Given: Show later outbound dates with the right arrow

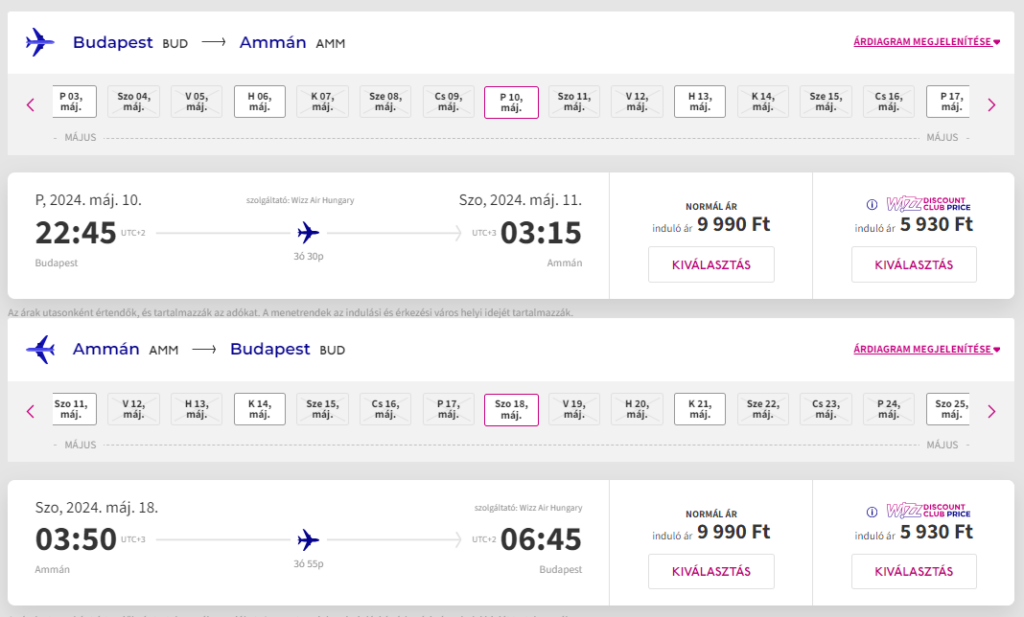Looking at the screenshot, I should (991, 104).
